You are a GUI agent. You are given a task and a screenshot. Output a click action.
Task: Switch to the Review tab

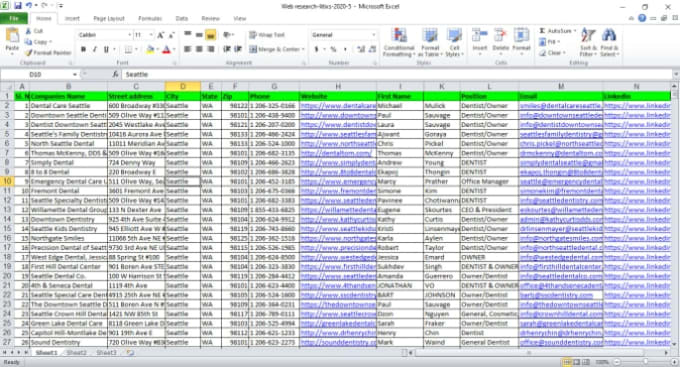(x=210, y=19)
